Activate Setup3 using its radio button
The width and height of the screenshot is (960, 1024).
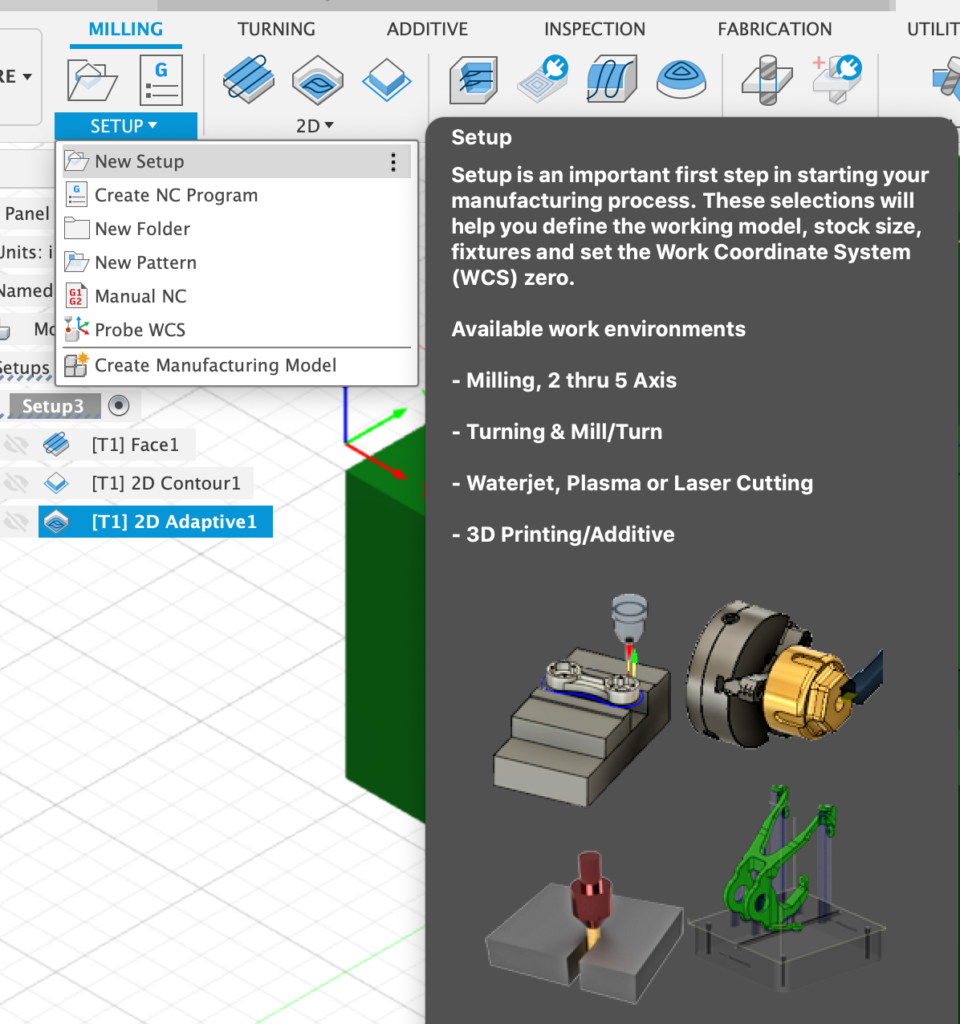pos(119,405)
